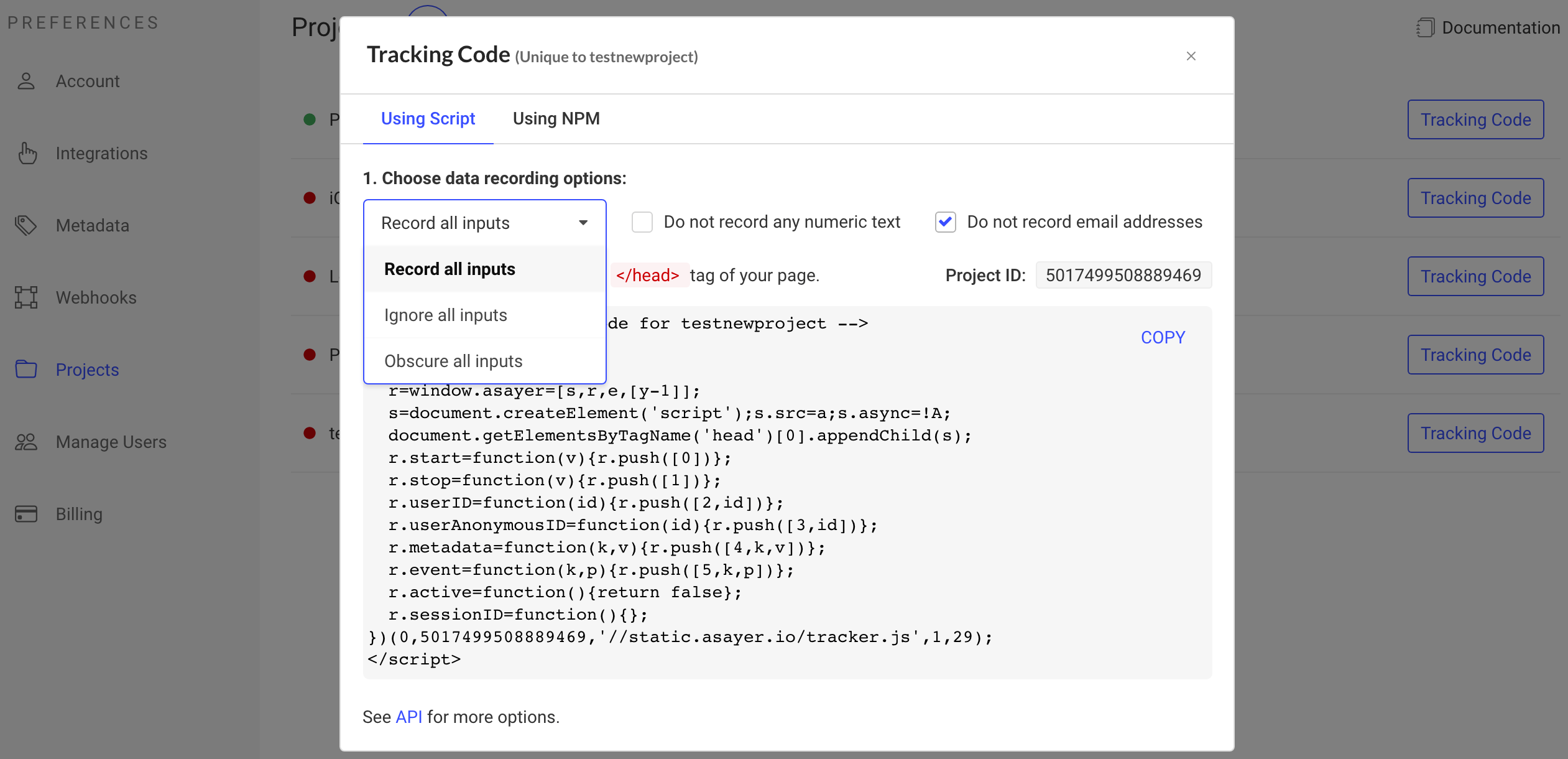
Task: Choose 'Ignore all inputs' option
Action: [446, 315]
